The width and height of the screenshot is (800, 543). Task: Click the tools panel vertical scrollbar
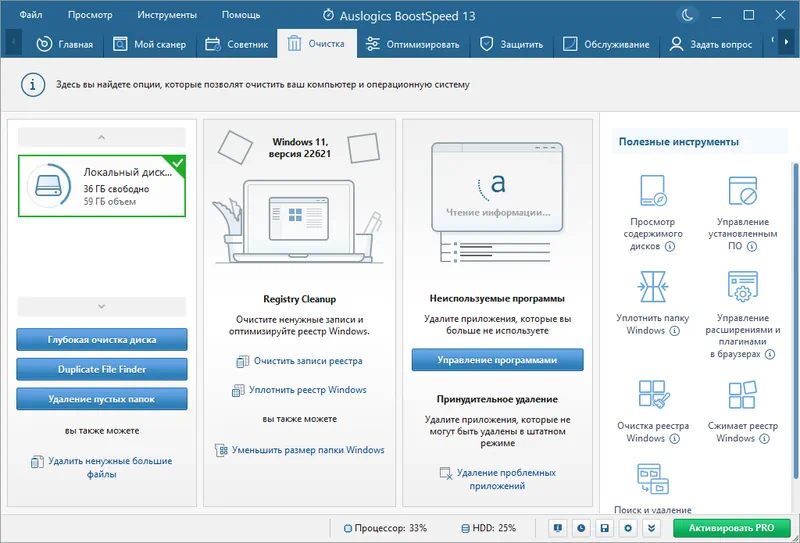click(794, 320)
